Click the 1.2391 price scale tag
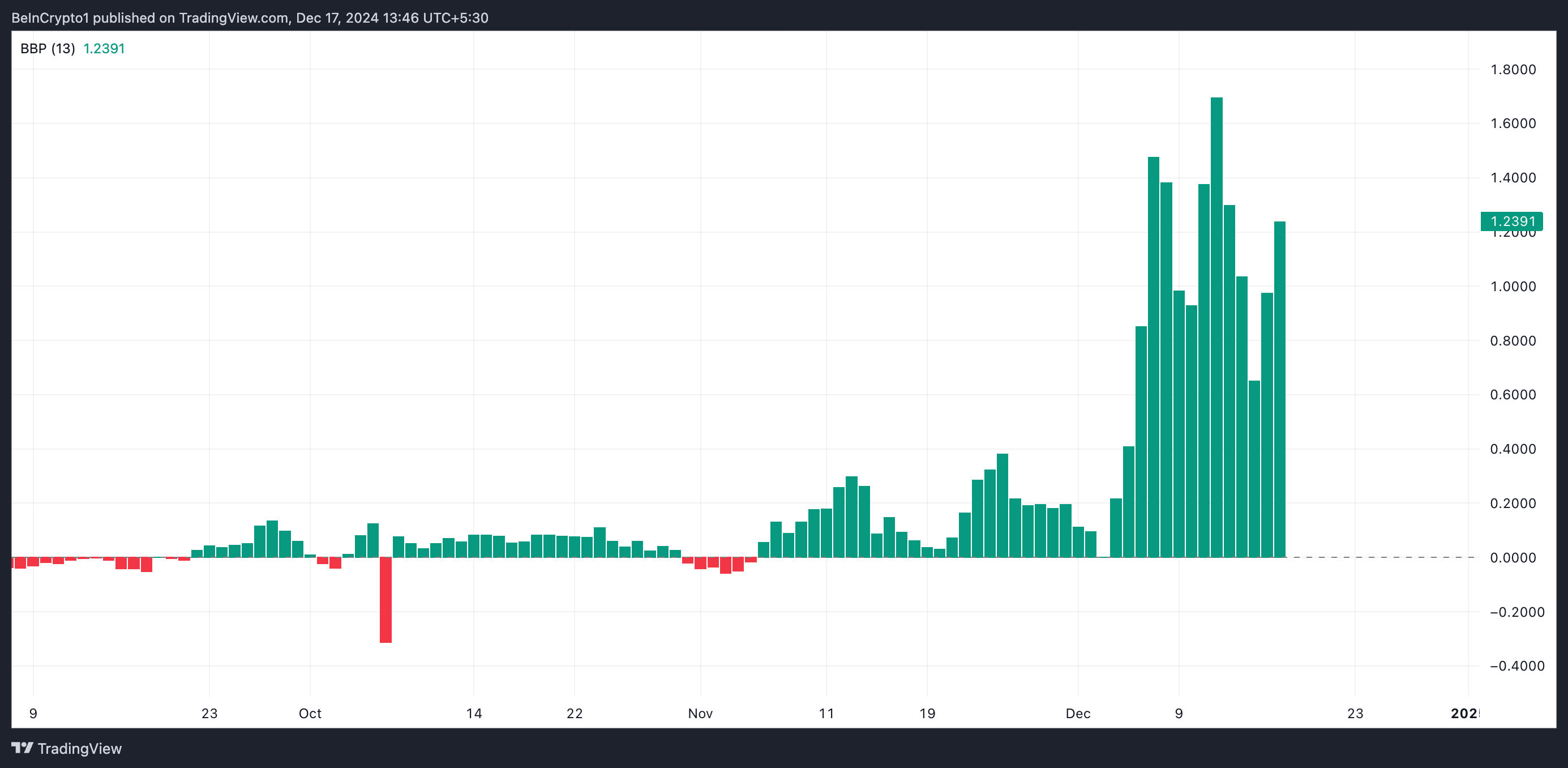Image resolution: width=1568 pixels, height=768 pixels. coord(1511,221)
